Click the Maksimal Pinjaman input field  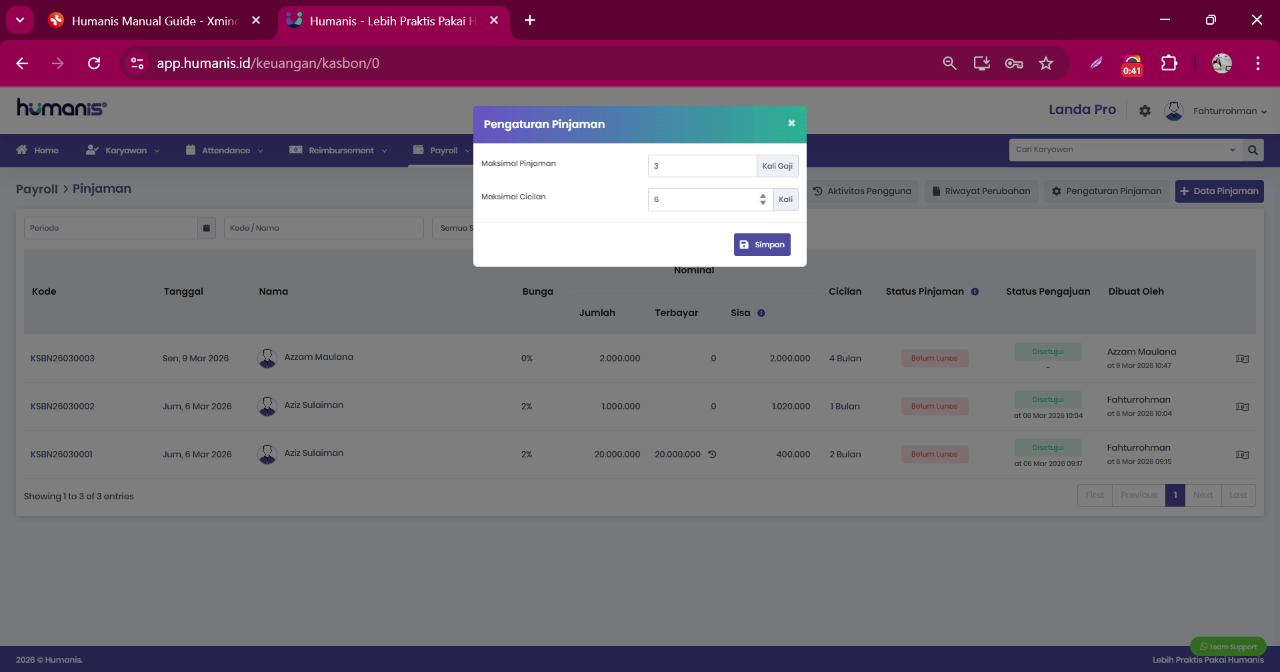(702, 166)
